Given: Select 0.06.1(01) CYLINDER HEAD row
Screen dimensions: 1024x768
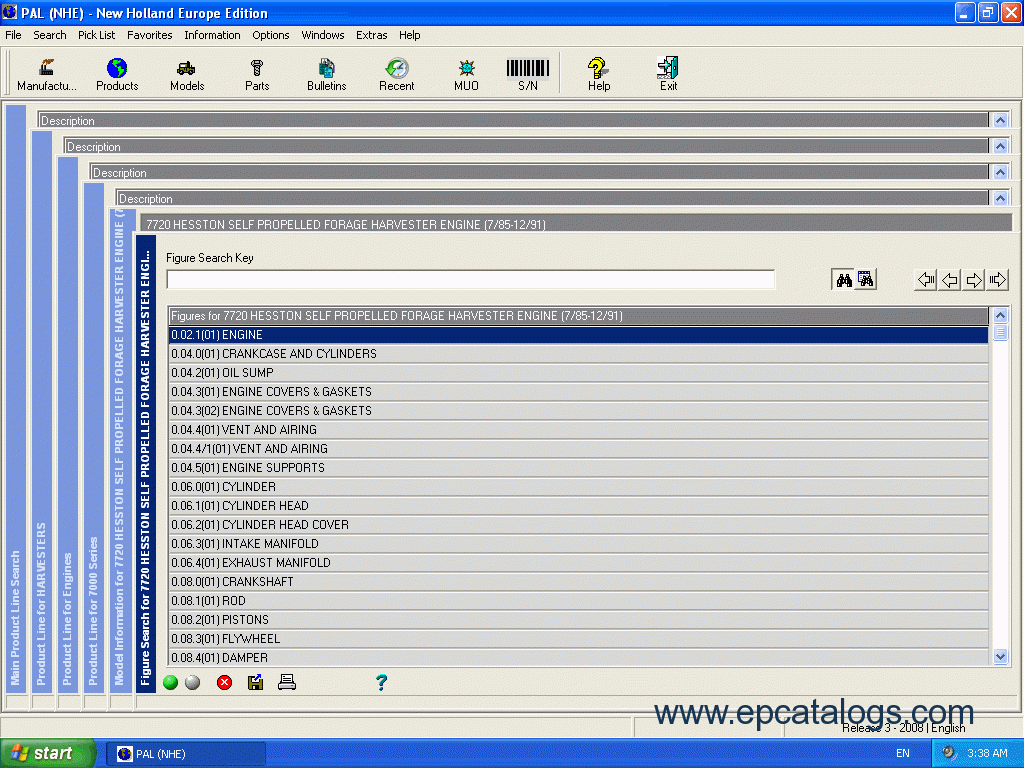Looking at the screenshot, I should point(578,505).
